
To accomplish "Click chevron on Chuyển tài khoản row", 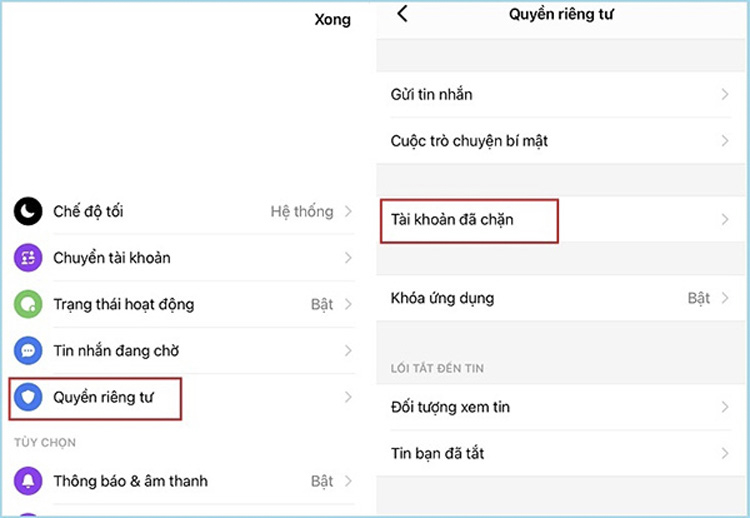I will (348, 257).
